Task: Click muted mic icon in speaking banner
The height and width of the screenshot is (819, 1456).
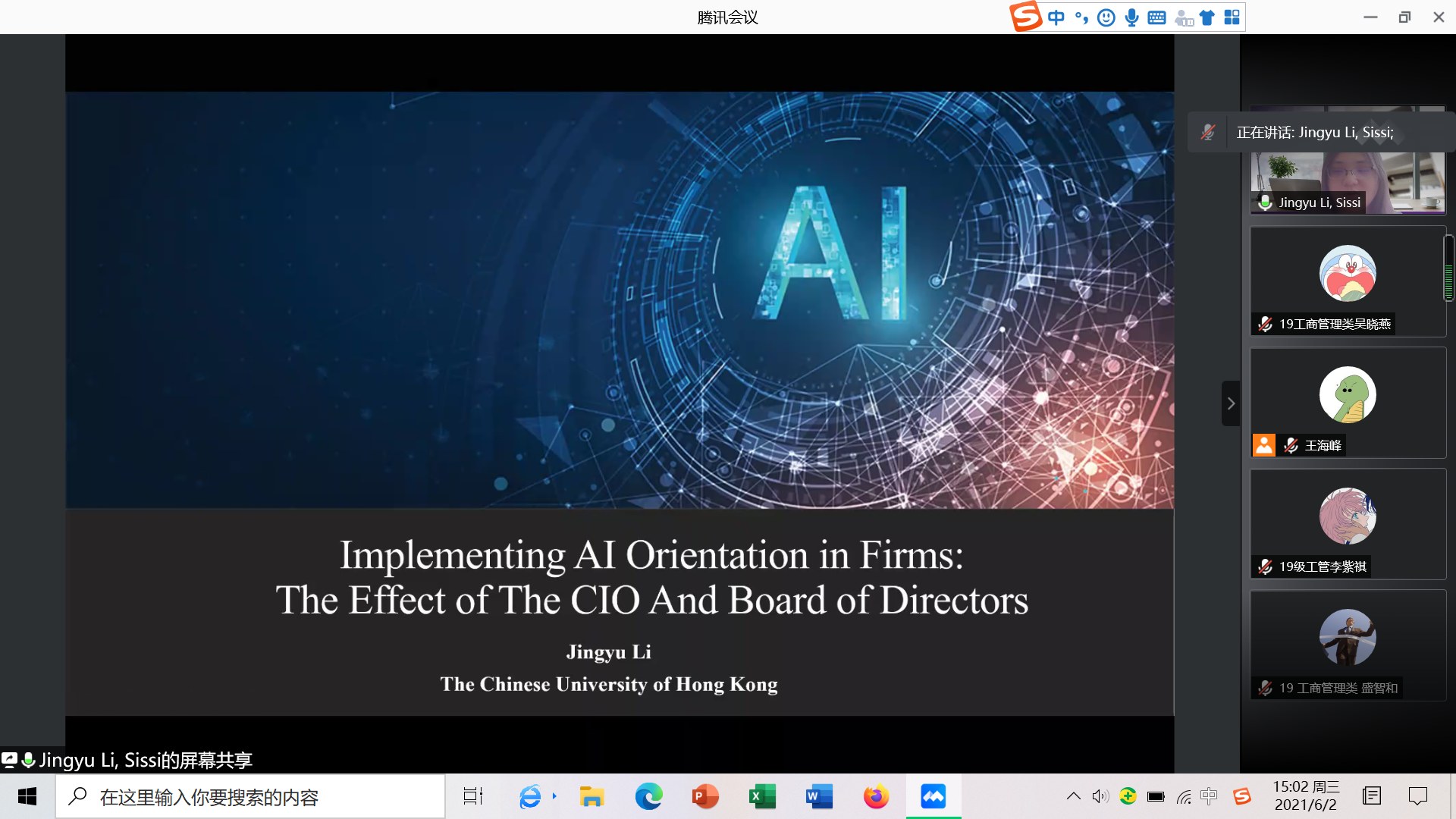Action: point(1208,133)
